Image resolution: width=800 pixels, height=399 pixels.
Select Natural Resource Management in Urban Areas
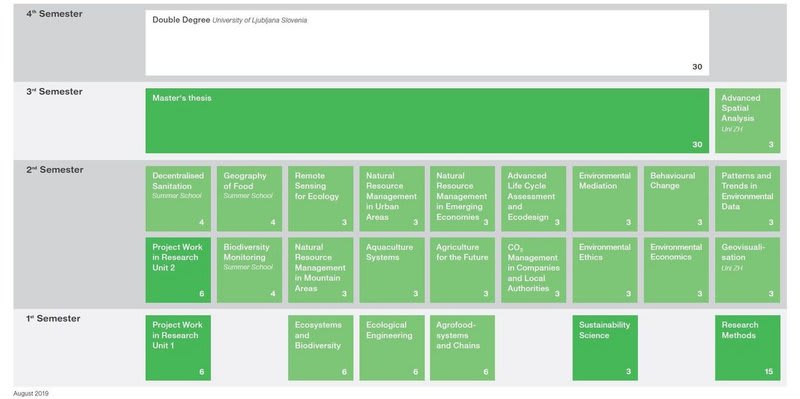click(392, 198)
